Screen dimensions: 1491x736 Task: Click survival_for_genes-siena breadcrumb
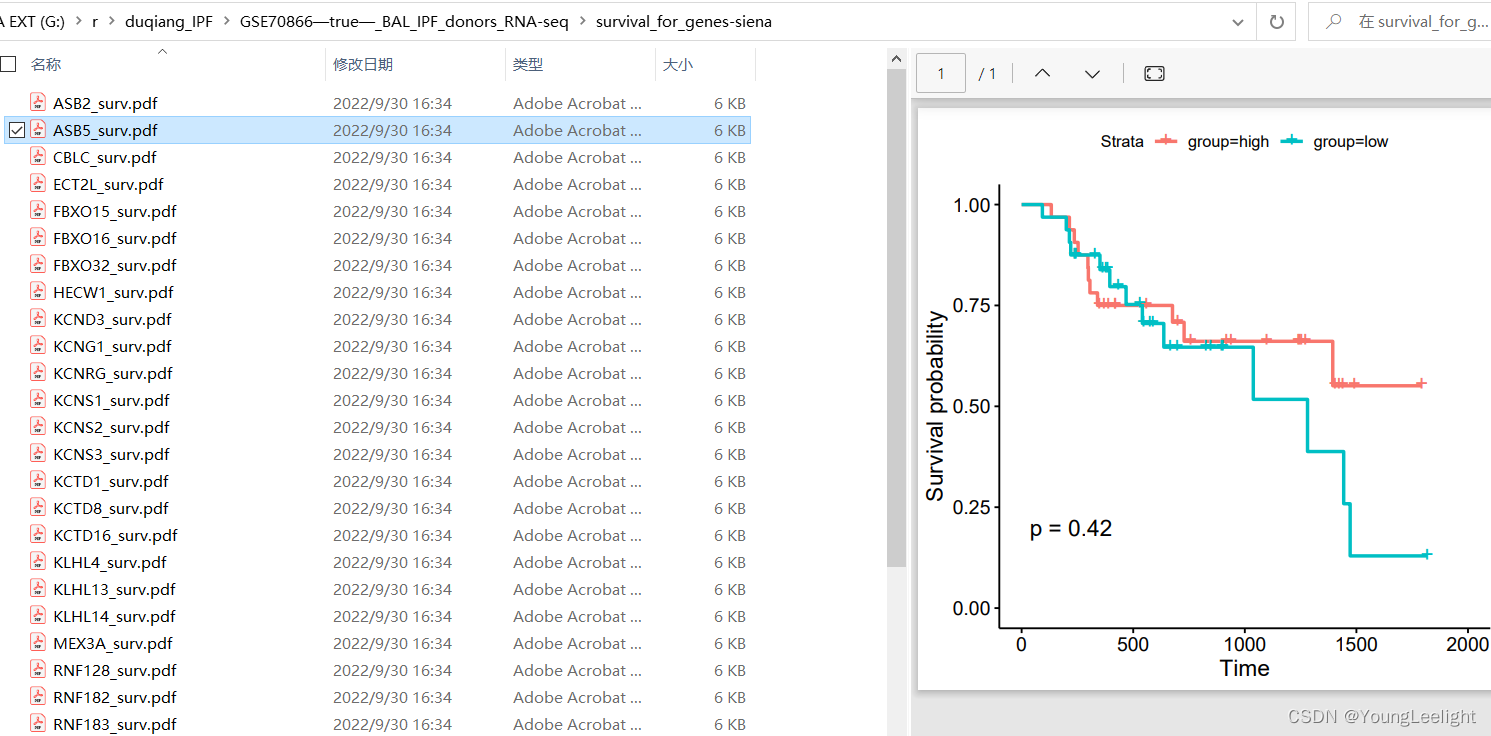click(x=684, y=21)
